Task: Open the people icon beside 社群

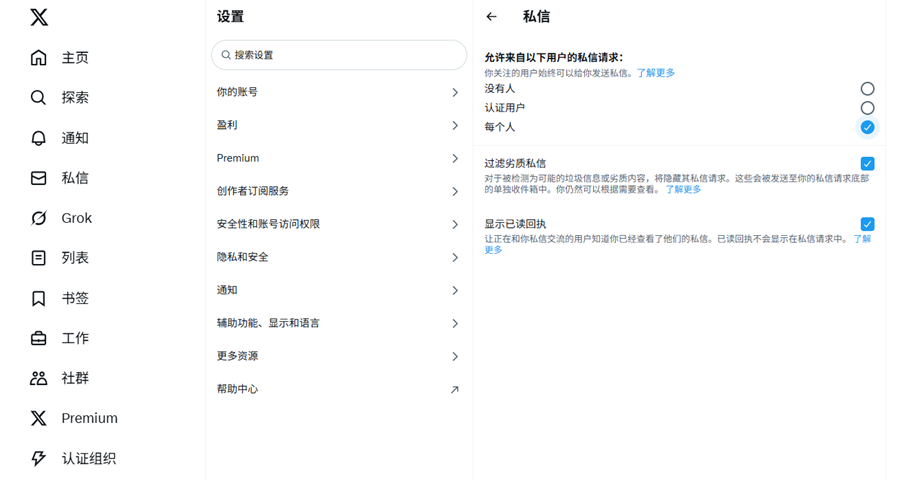Action: pos(38,378)
